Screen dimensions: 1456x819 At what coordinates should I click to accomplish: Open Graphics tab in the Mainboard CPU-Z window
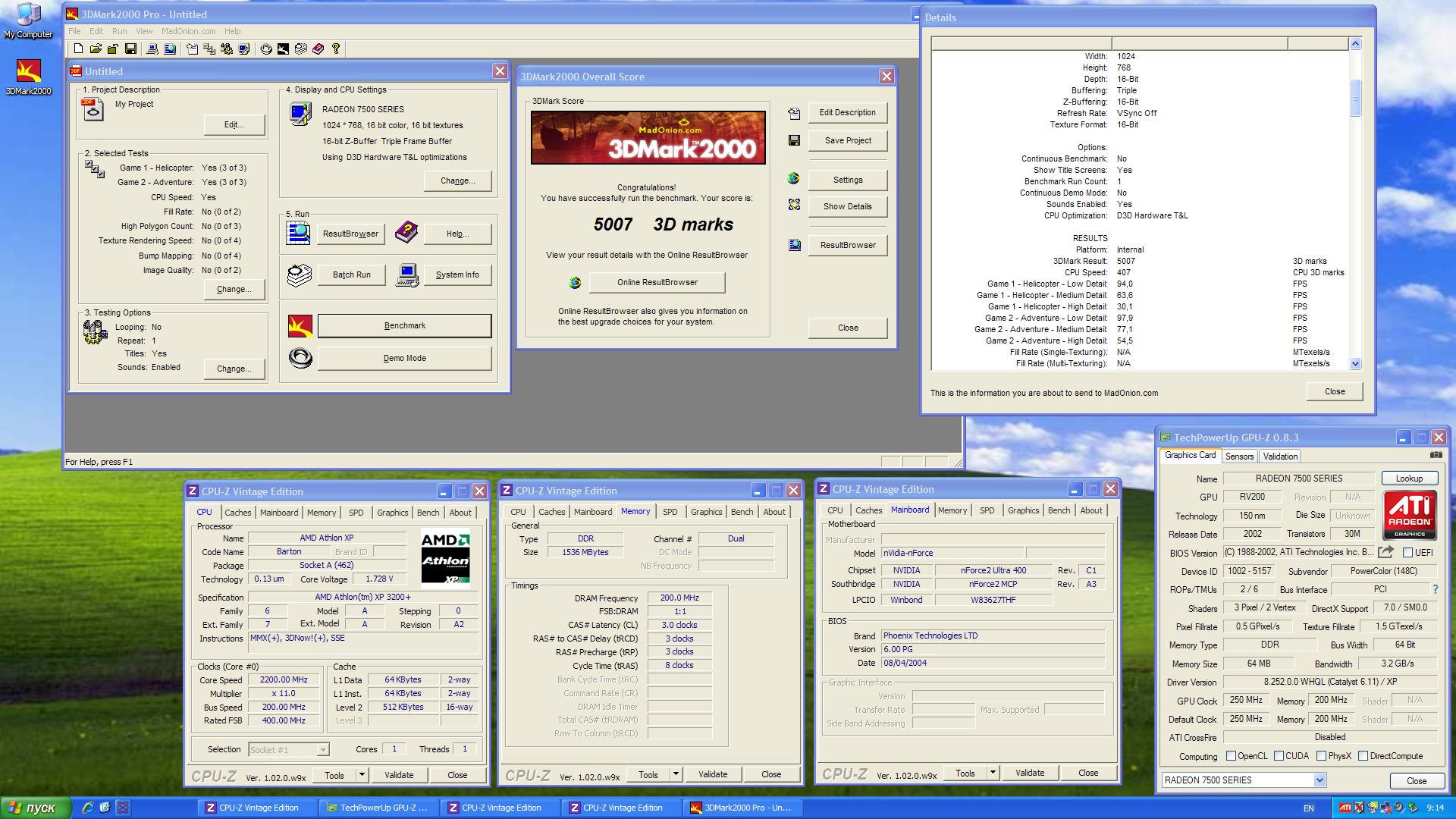1023,510
